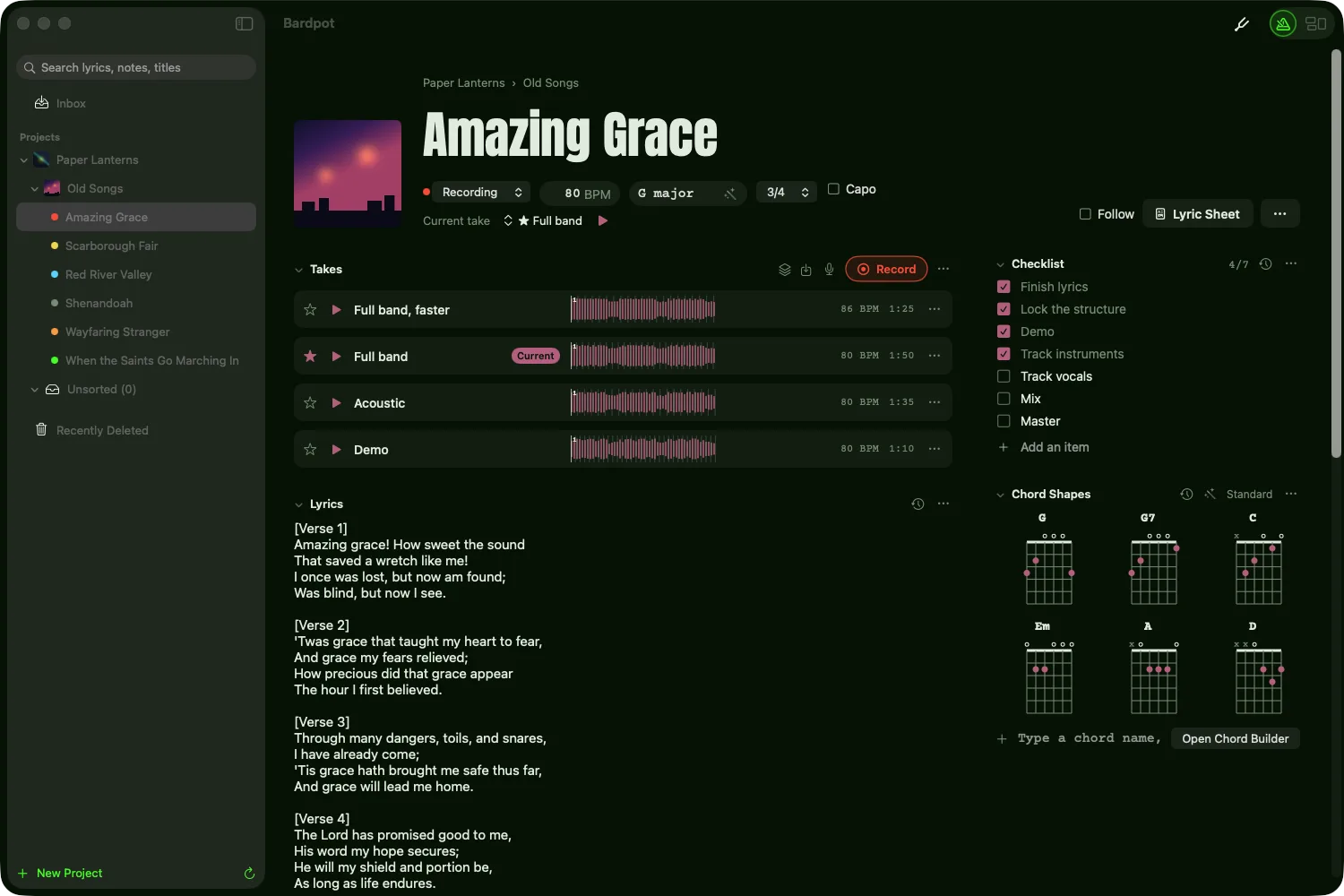Create a New Project
The width and height of the screenshot is (1344, 896).
click(x=61, y=873)
